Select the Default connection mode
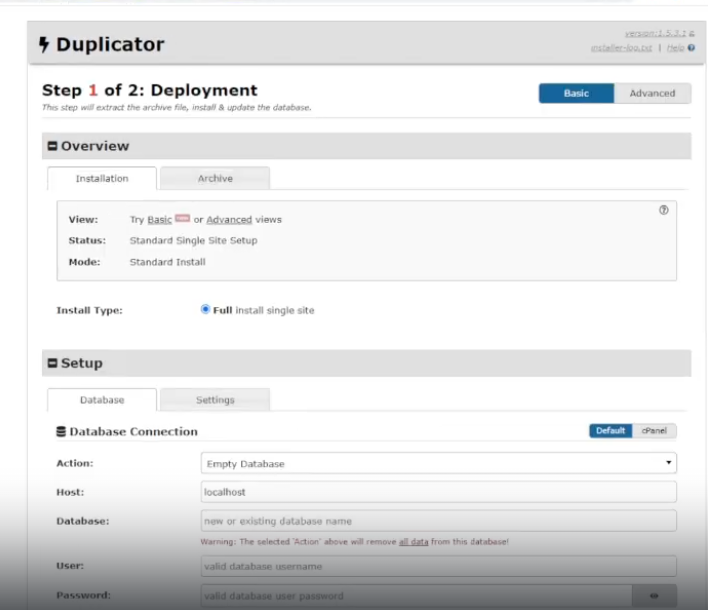Viewport: 708px width, 610px height. pyautogui.click(x=610, y=431)
